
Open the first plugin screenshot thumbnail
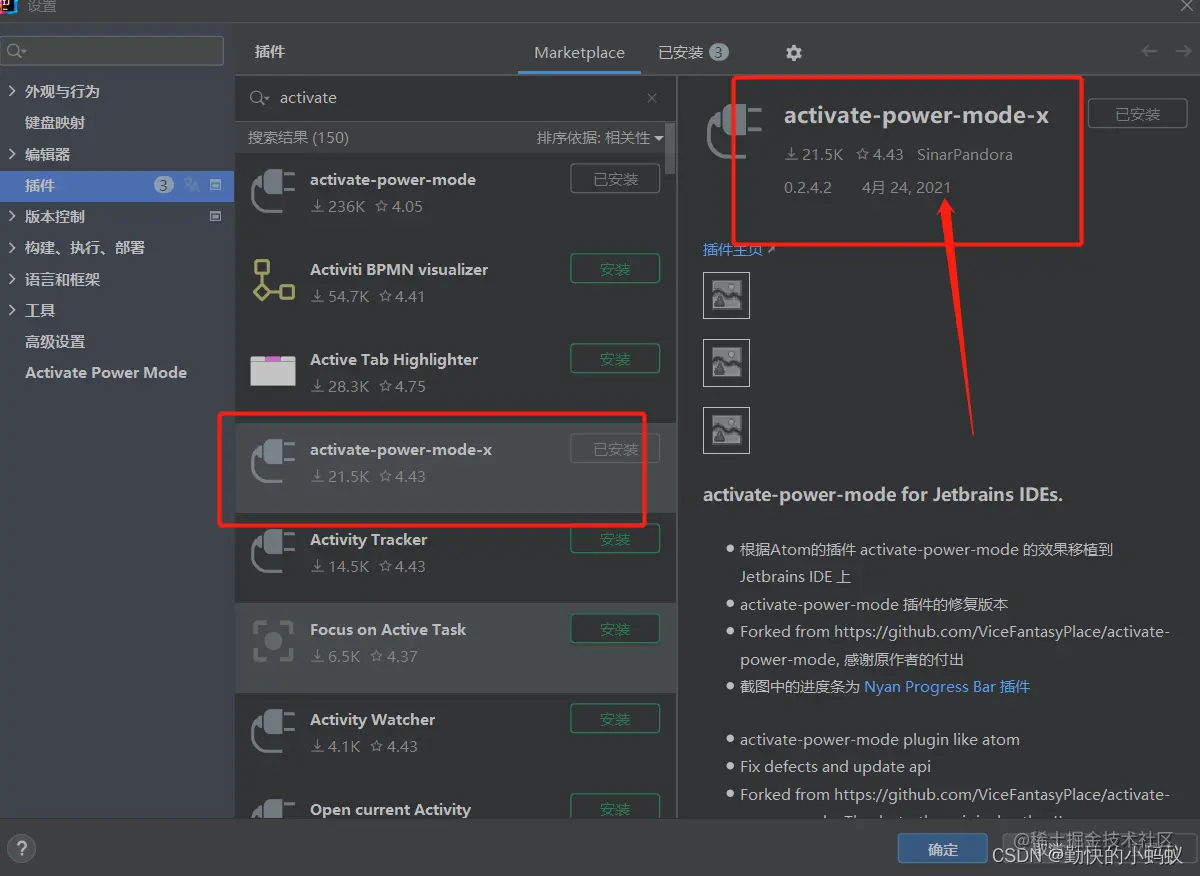tap(726, 295)
